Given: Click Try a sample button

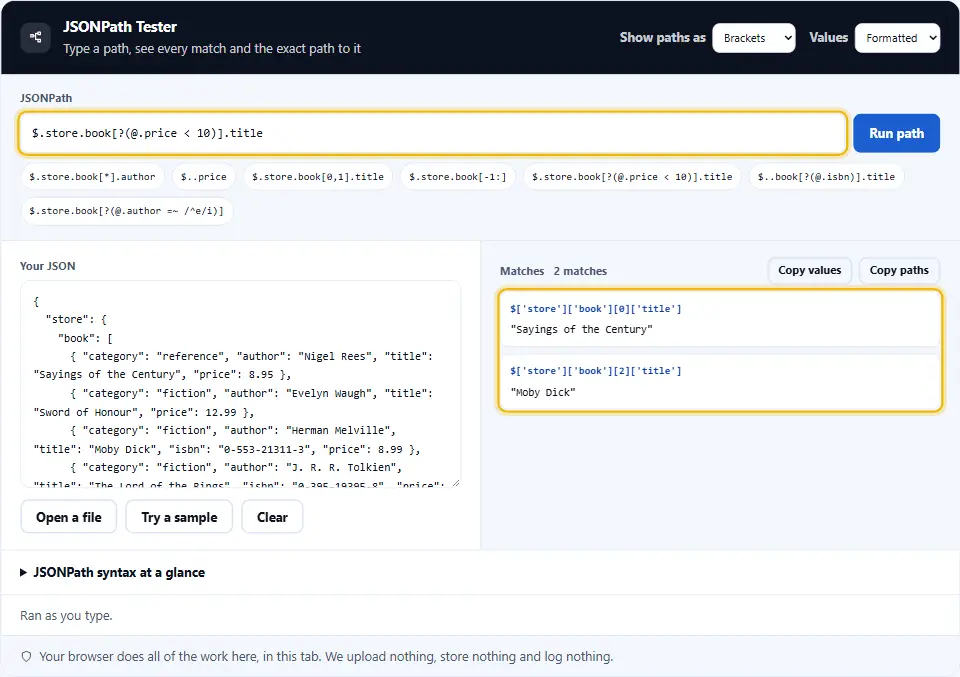Looking at the screenshot, I should (x=179, y=517).
